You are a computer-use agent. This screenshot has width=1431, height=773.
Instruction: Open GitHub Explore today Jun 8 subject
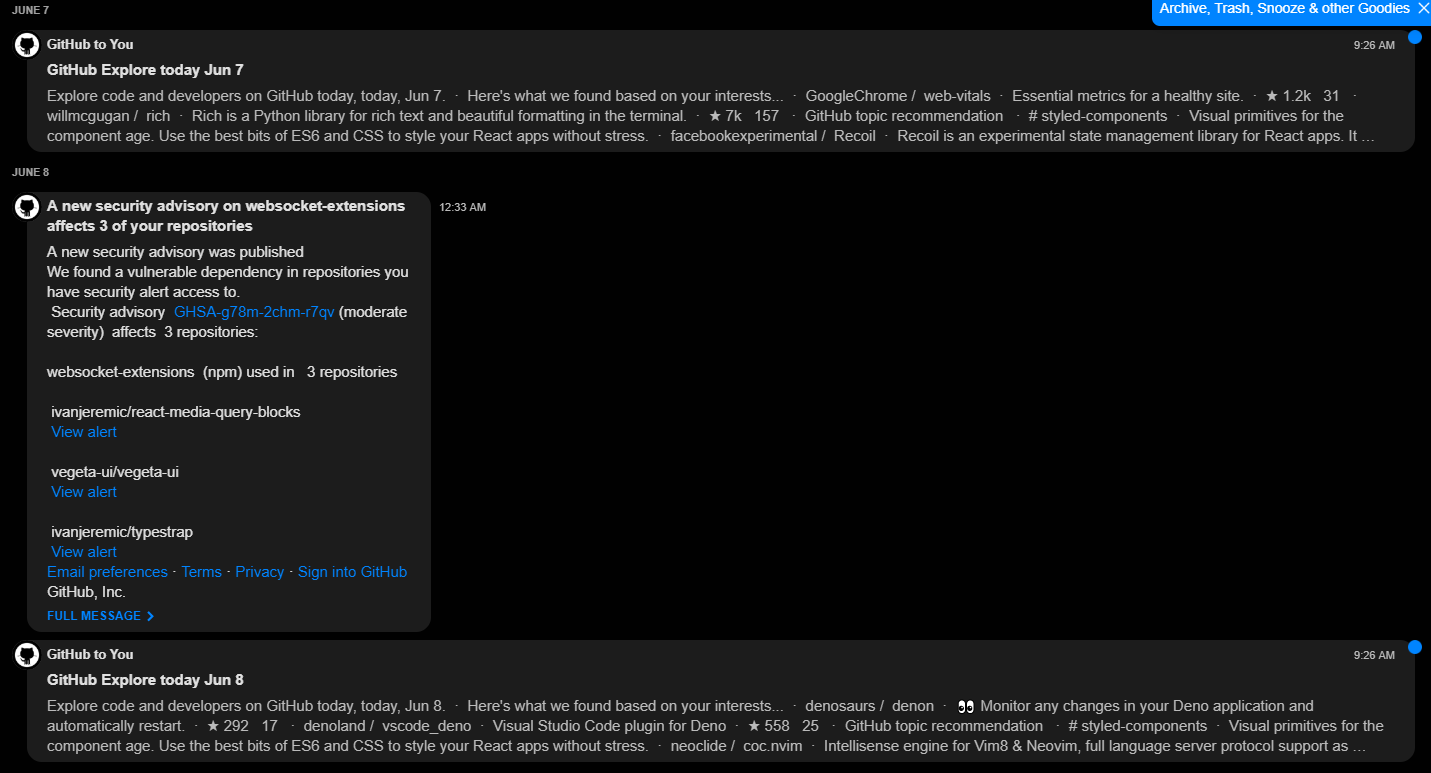(x=145, y=680)
